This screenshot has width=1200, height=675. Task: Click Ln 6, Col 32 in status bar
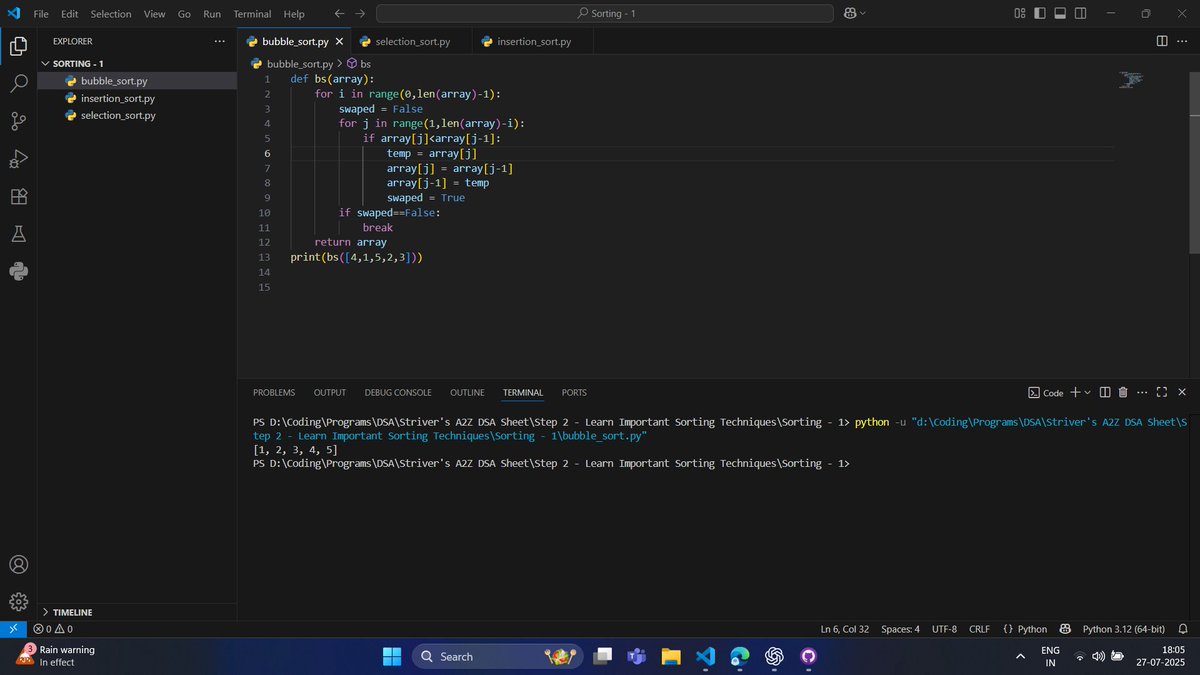point(845,629)
